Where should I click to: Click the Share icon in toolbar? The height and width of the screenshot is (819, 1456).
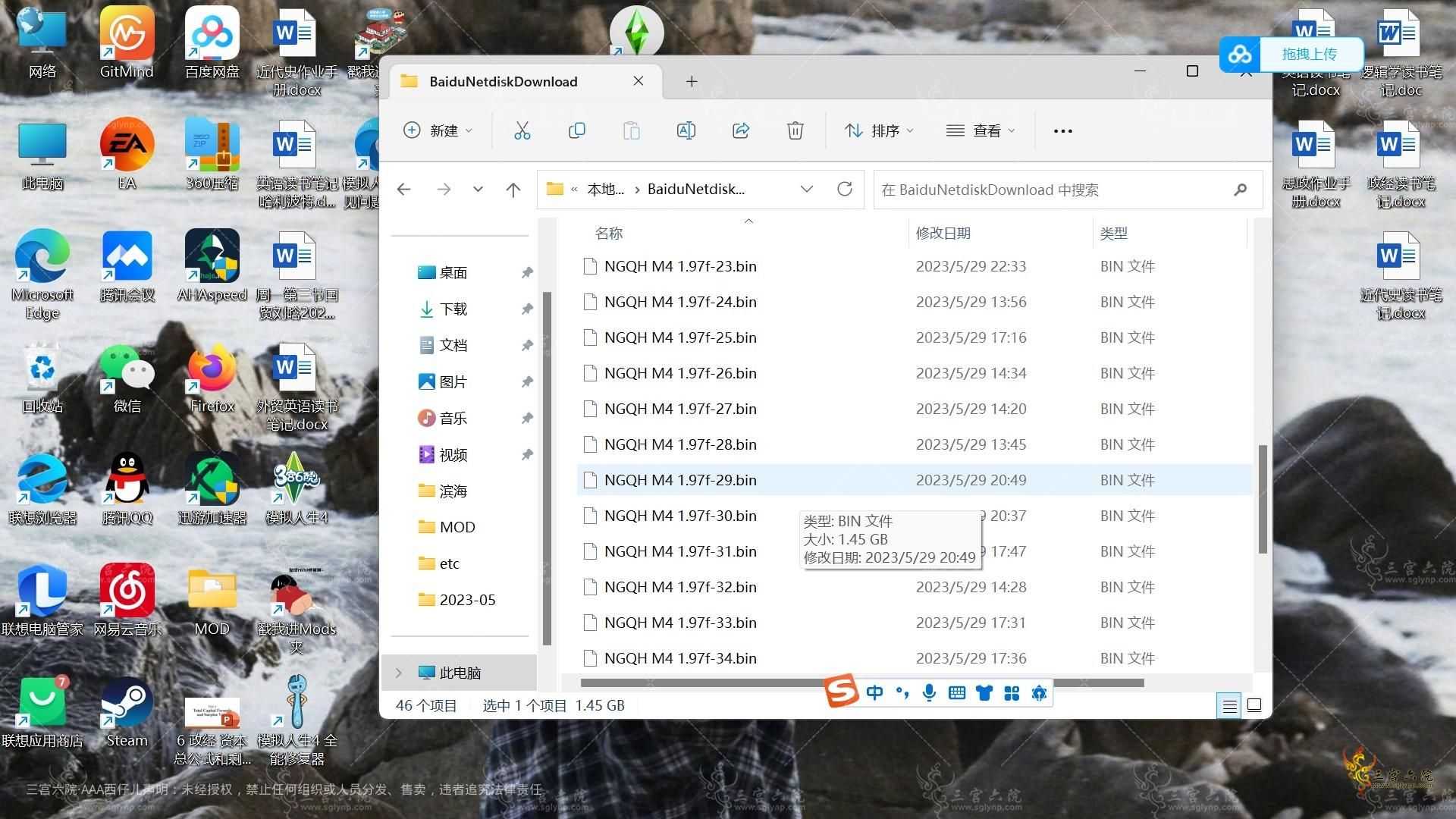[740, 130]
